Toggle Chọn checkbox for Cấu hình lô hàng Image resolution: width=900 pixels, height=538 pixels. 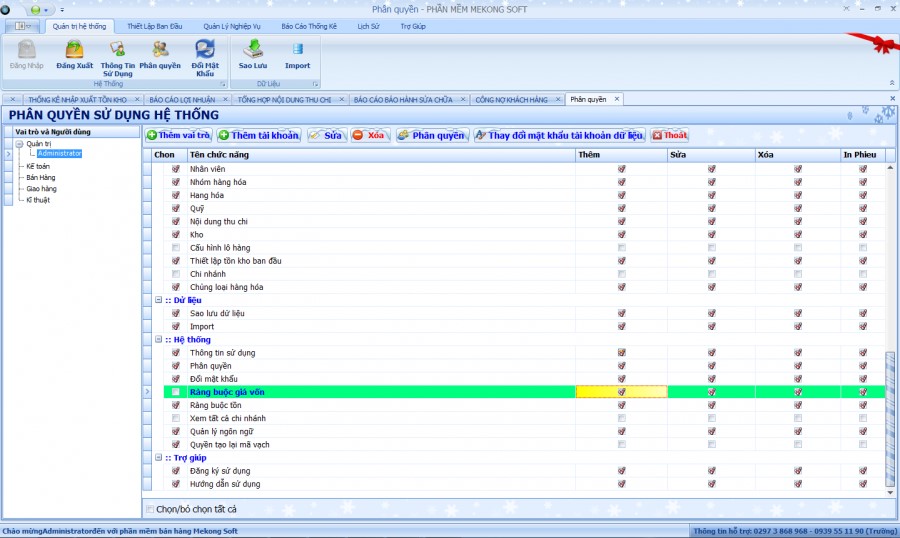[x=176, y=247]
